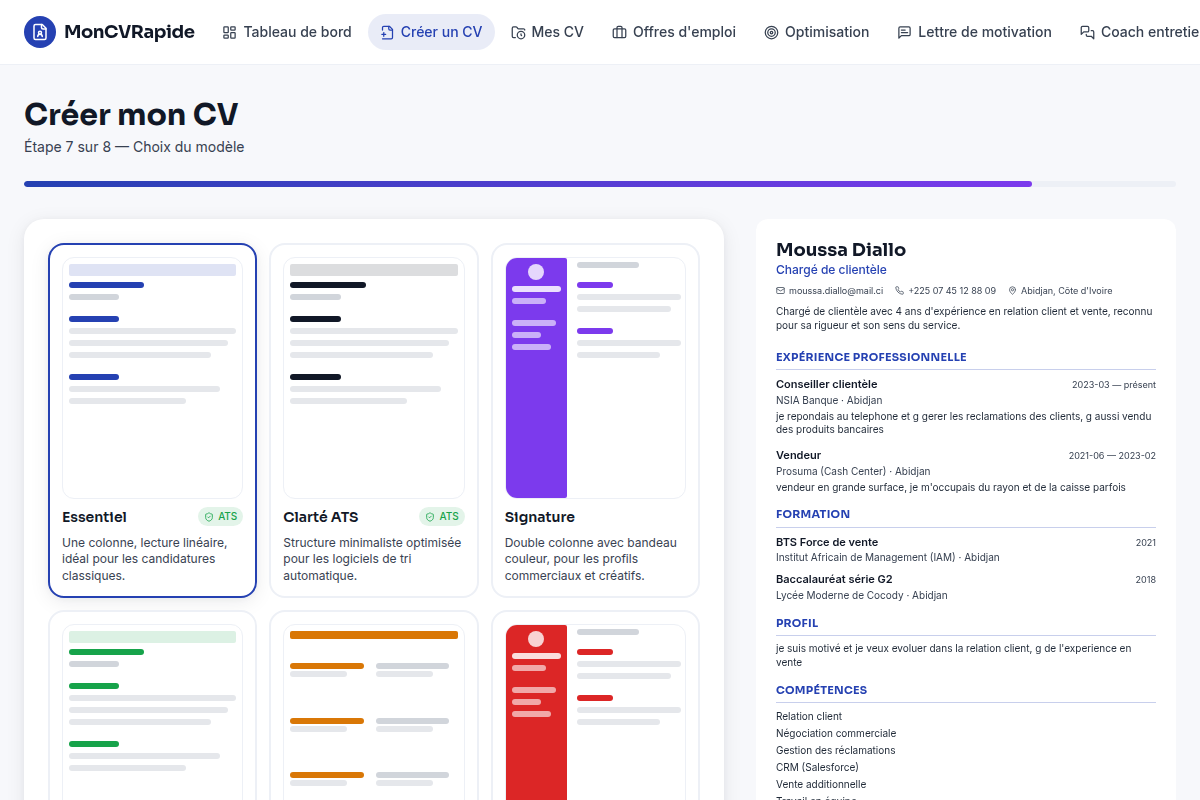
Task: Select the orange two-column template thumbnail
Action: (x=374, y=712)
